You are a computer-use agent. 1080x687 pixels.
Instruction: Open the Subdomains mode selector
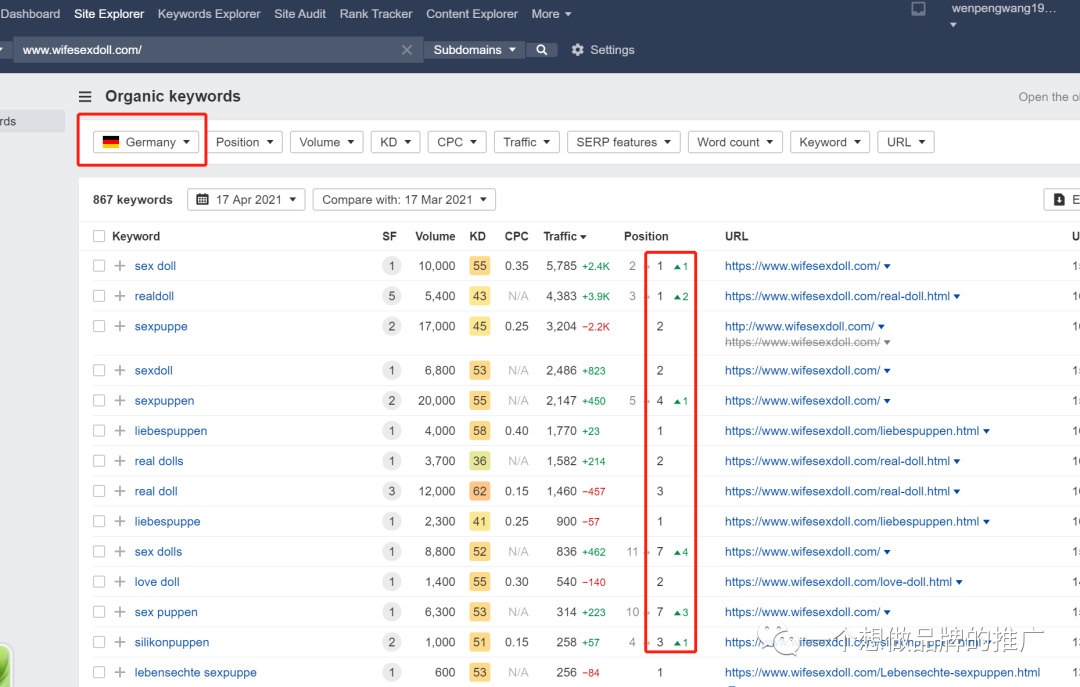pos(474,50)
